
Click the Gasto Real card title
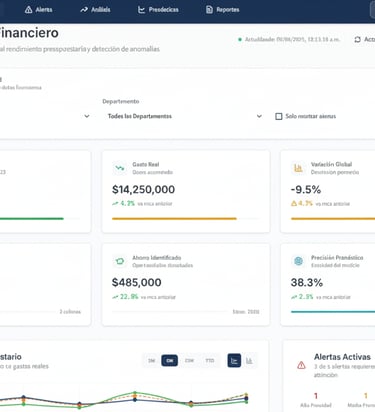coord(146,164)
